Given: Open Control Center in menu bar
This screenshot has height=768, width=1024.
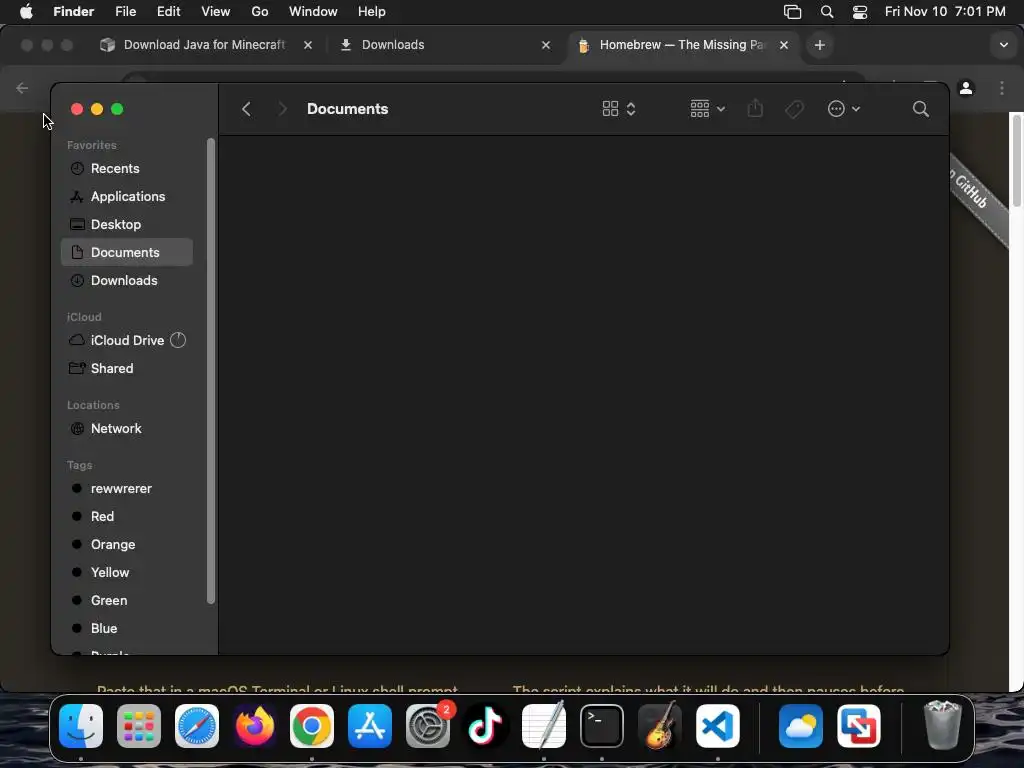Looking at the screenshot, I should 860,12.
